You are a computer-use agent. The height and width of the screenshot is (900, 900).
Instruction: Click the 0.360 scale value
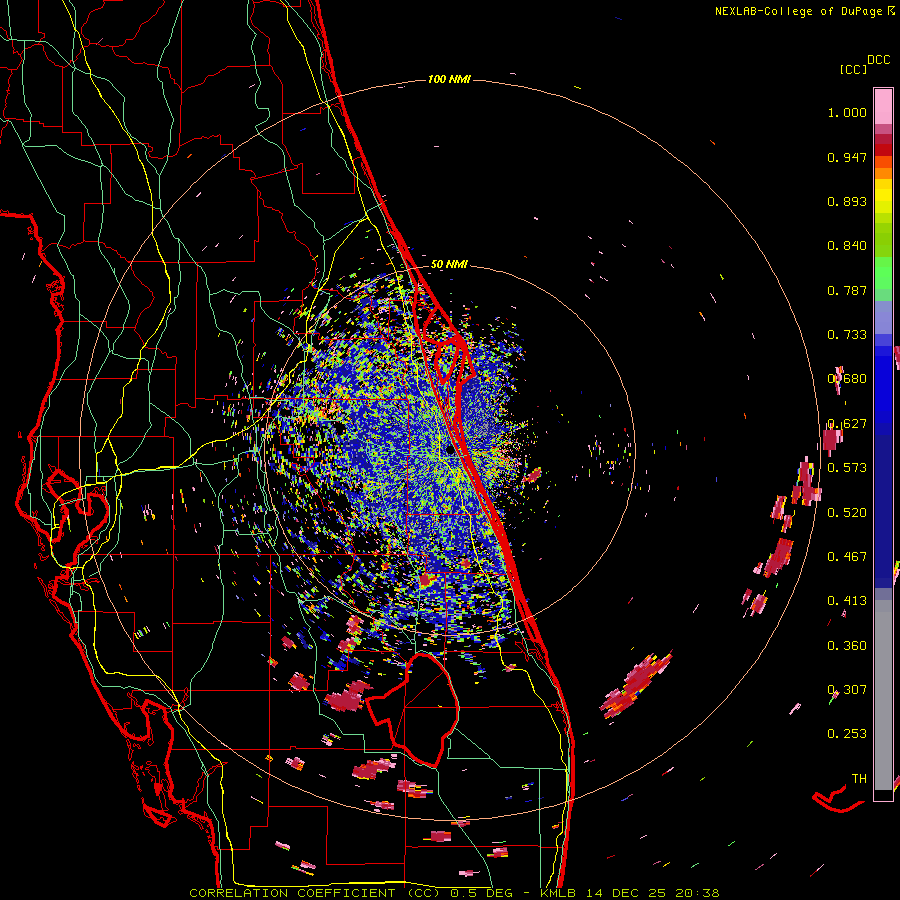(x=847, y=646)
